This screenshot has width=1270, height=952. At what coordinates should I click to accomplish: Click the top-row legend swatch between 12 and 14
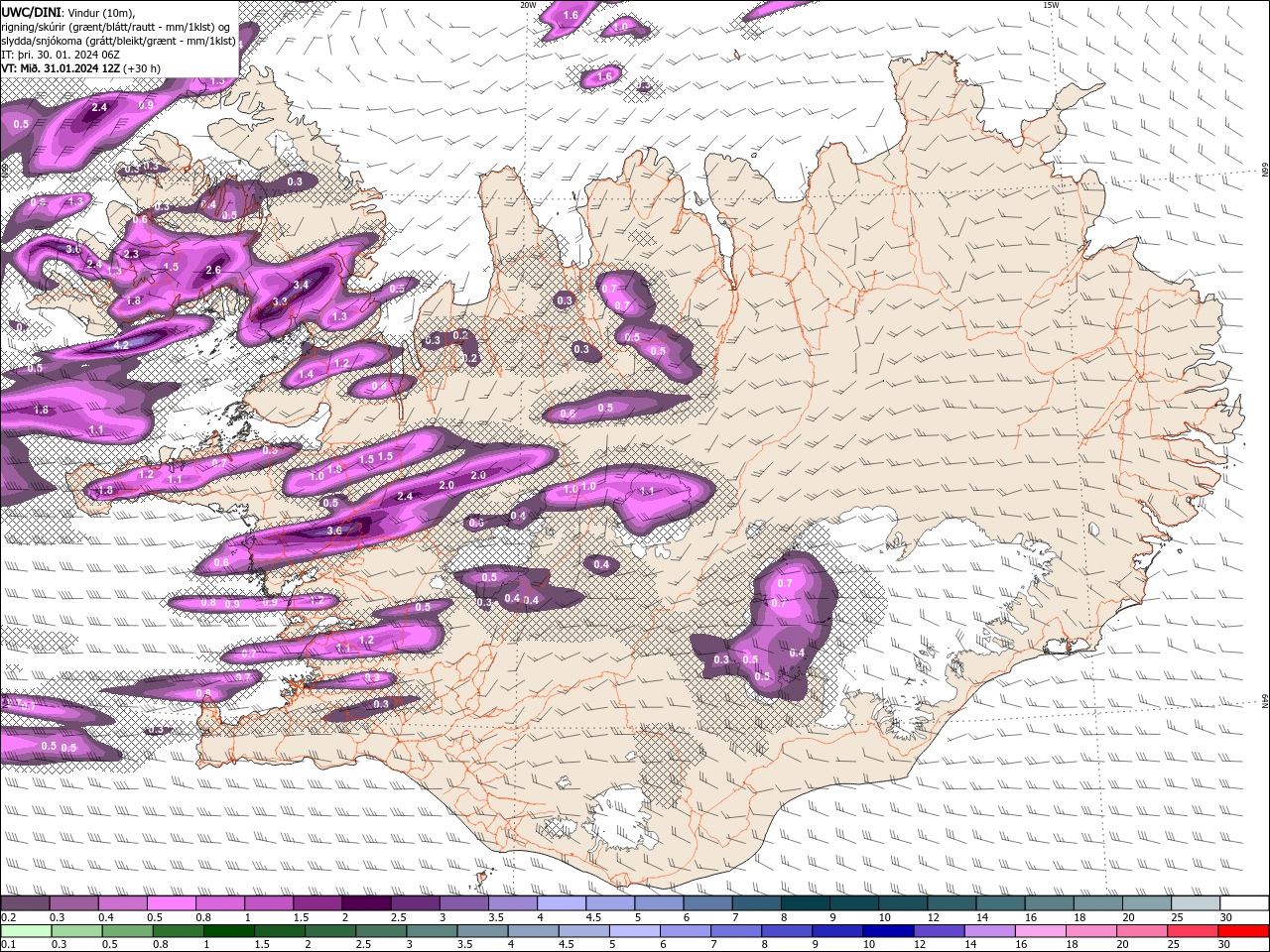tap(952, 903)
